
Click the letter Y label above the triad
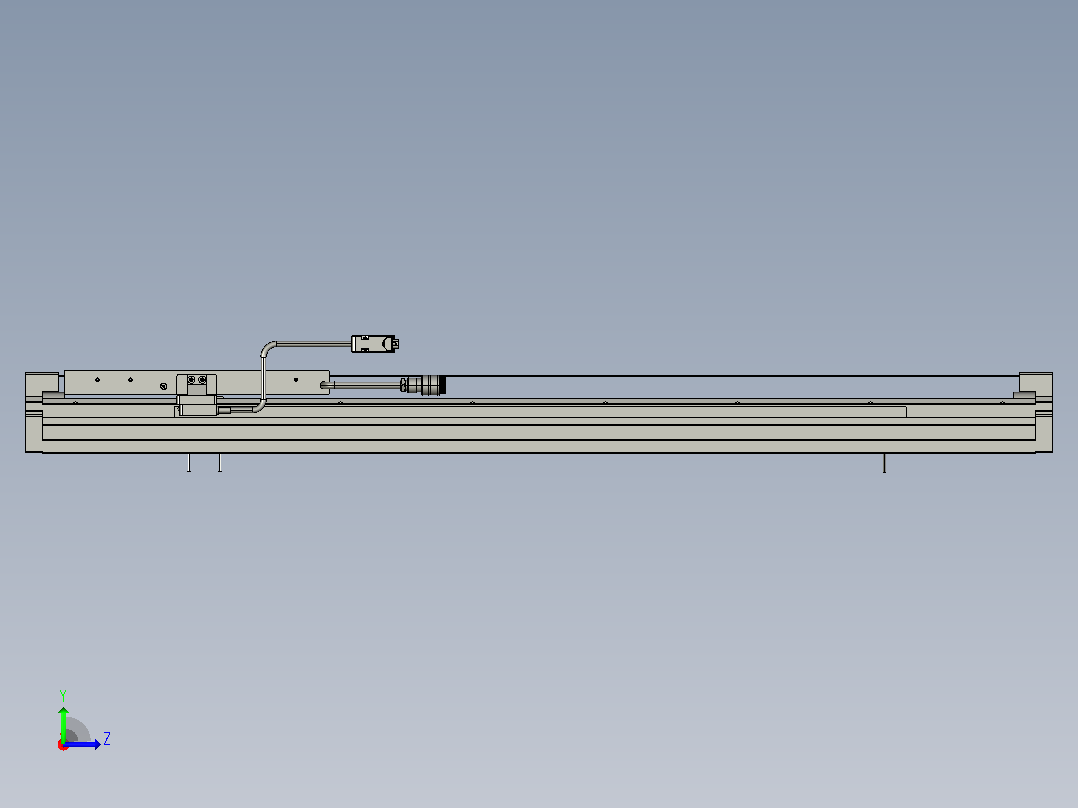(x=63, y=695)
